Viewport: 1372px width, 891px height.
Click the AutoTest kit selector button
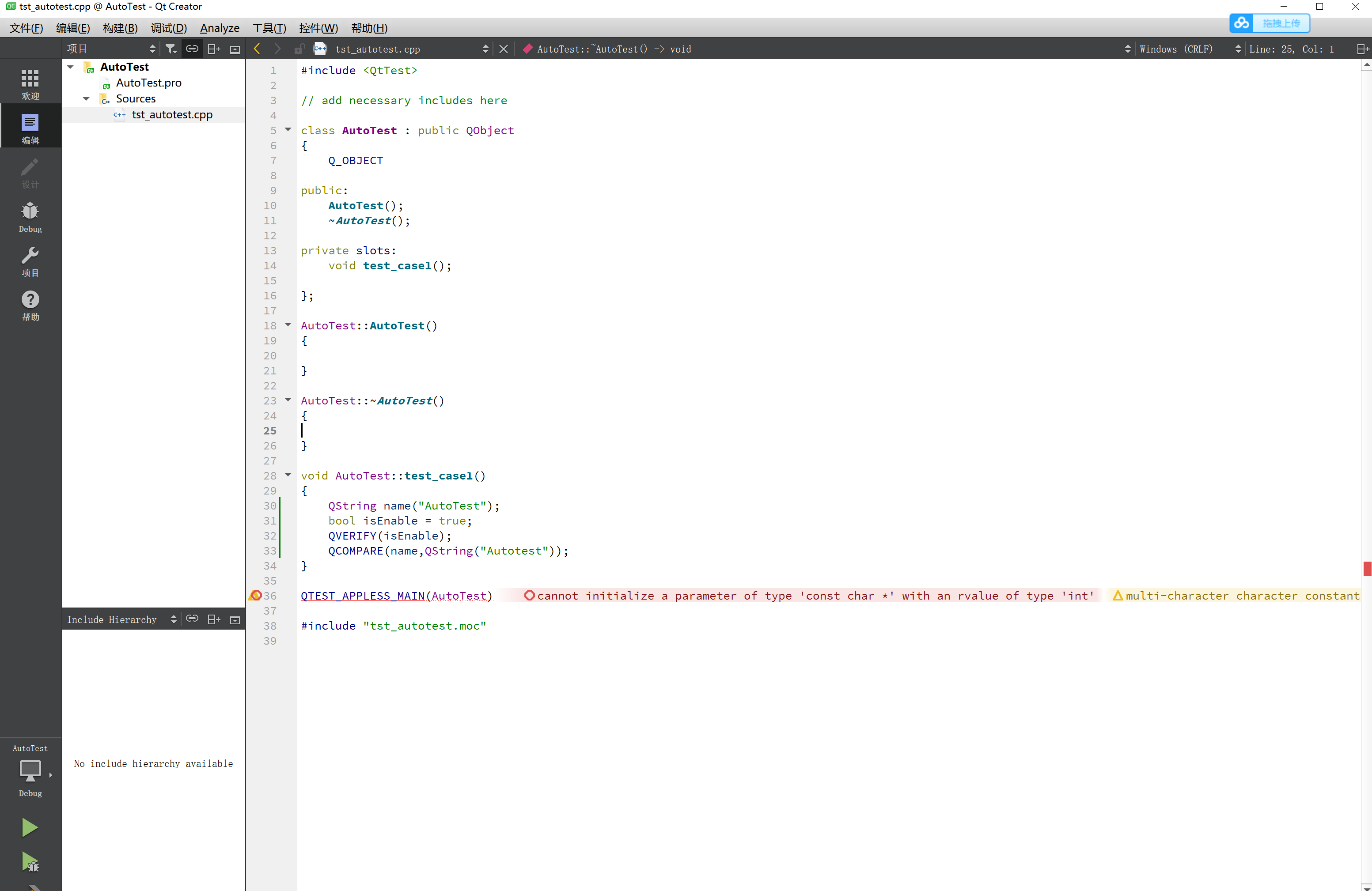coord(30,770)
